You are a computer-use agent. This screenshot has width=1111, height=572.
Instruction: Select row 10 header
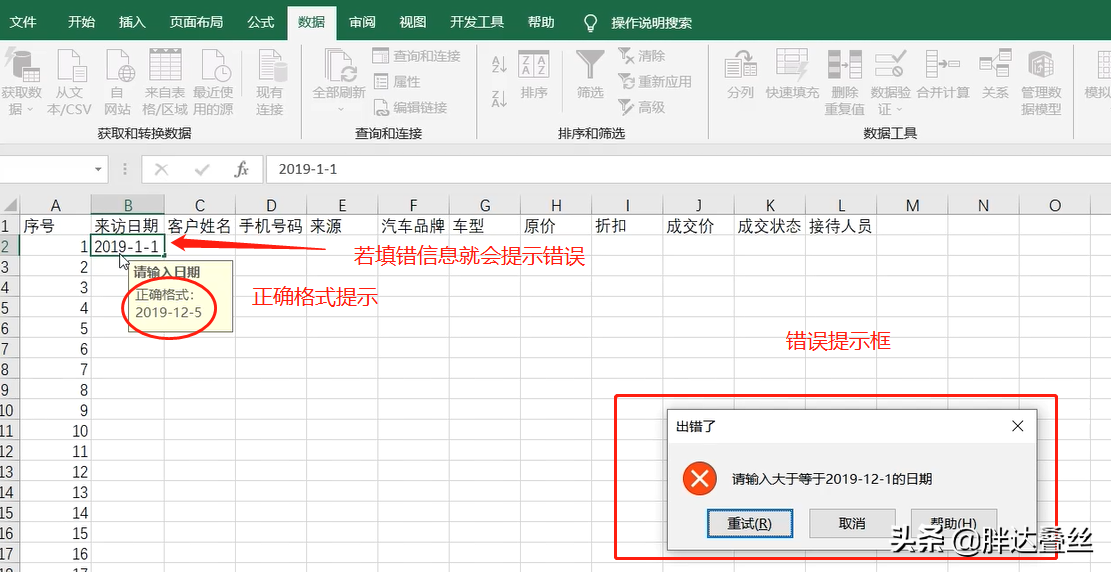(x=7, y=410)
